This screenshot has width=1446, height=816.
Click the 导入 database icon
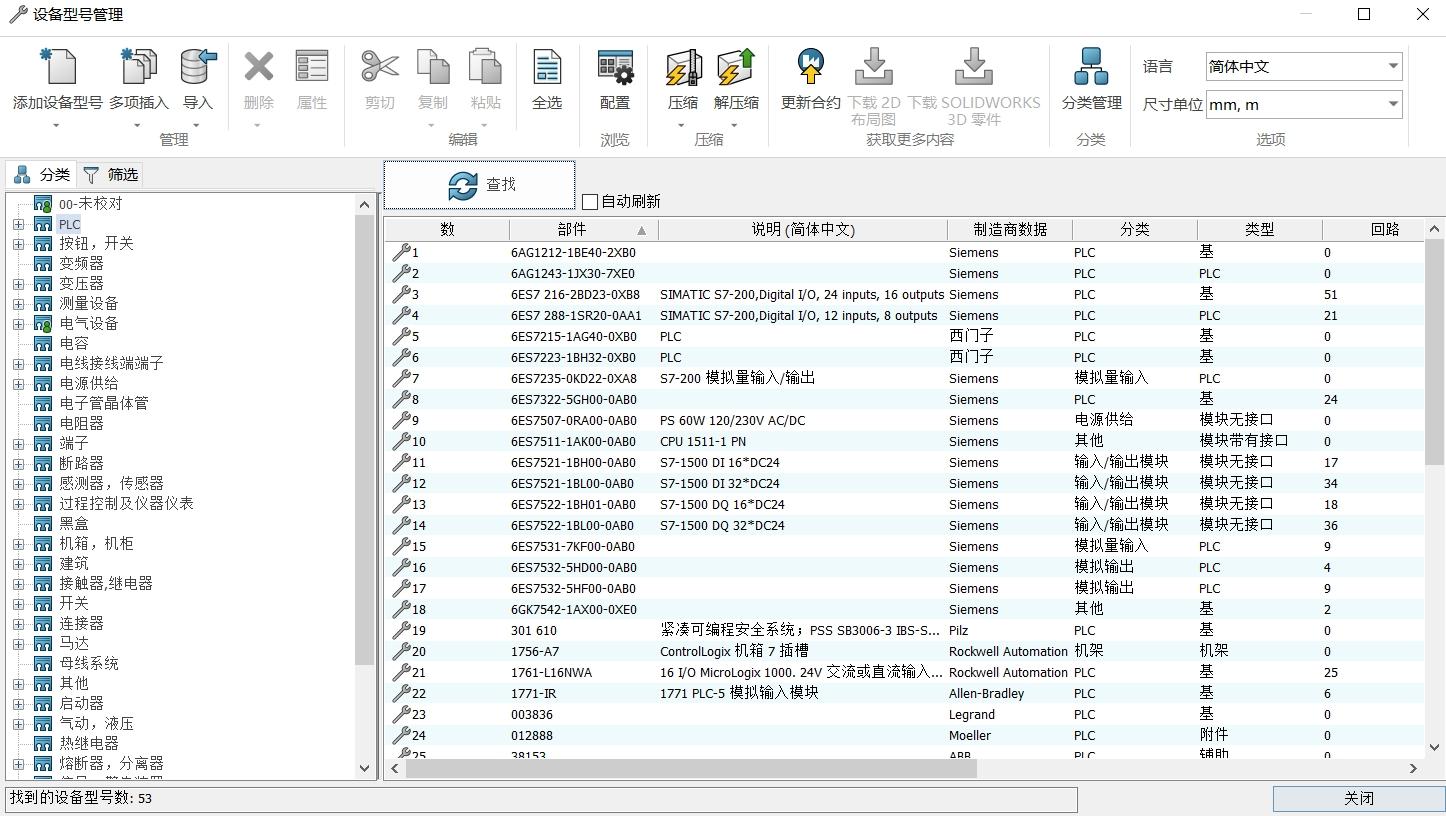197,68
